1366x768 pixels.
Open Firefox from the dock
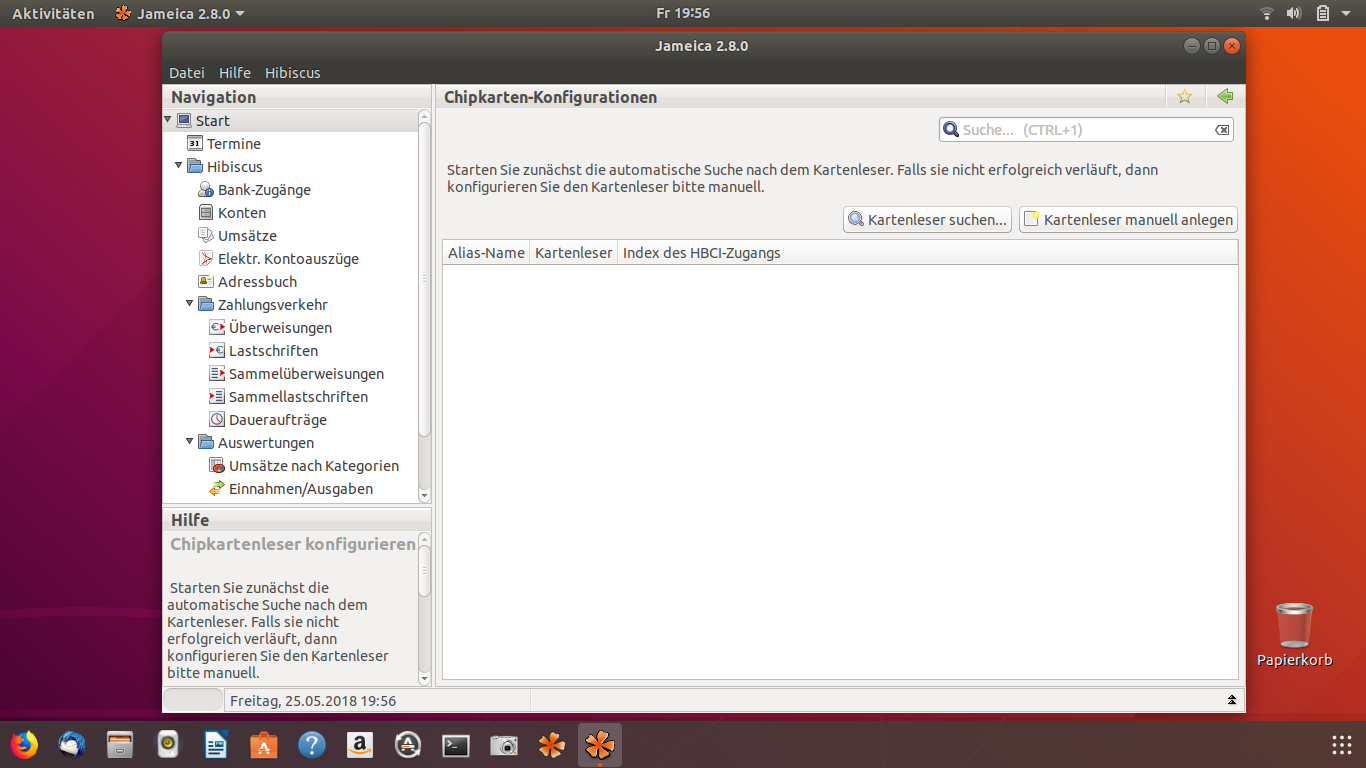point(24,745)
